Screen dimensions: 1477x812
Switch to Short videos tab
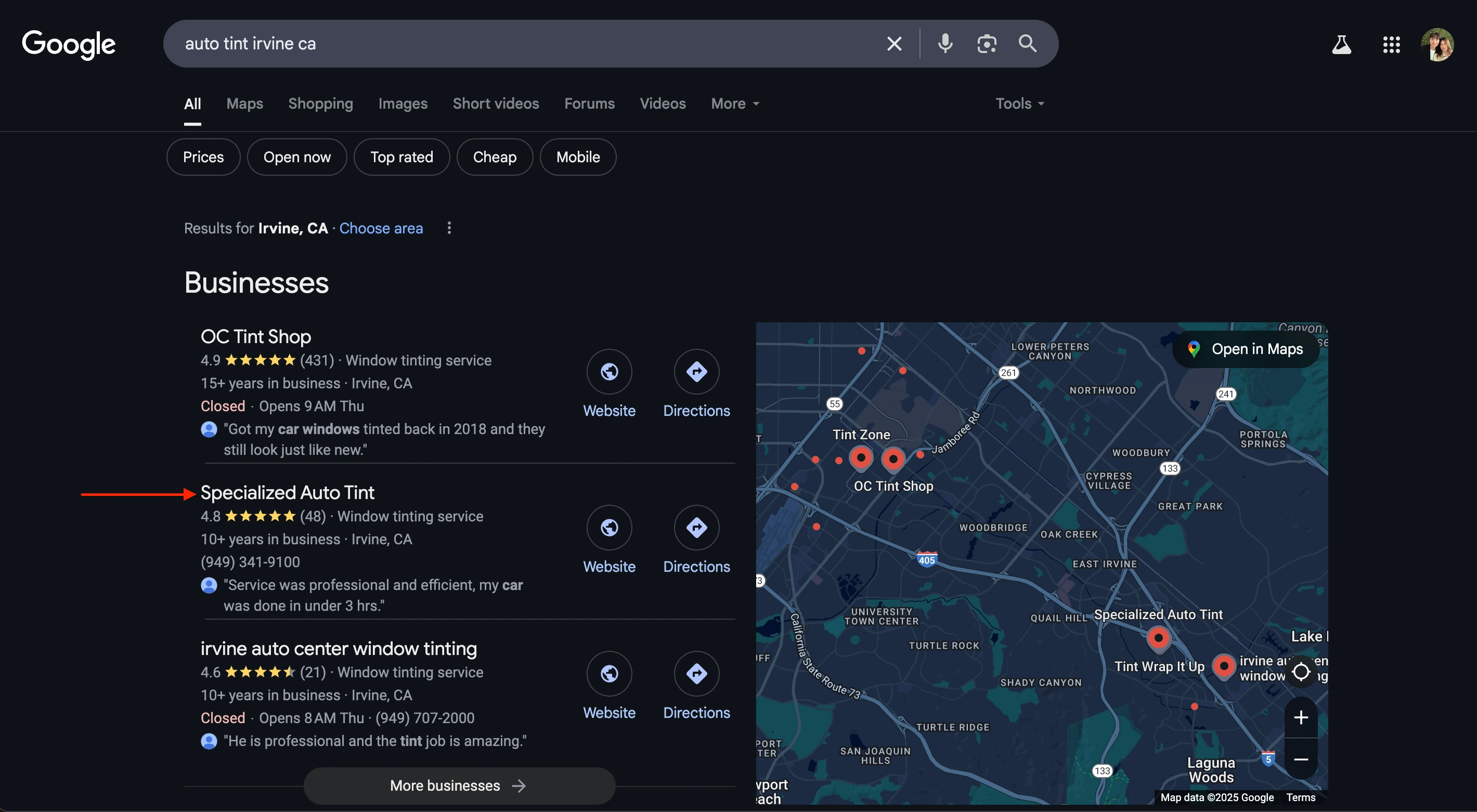tap(496, 104)
